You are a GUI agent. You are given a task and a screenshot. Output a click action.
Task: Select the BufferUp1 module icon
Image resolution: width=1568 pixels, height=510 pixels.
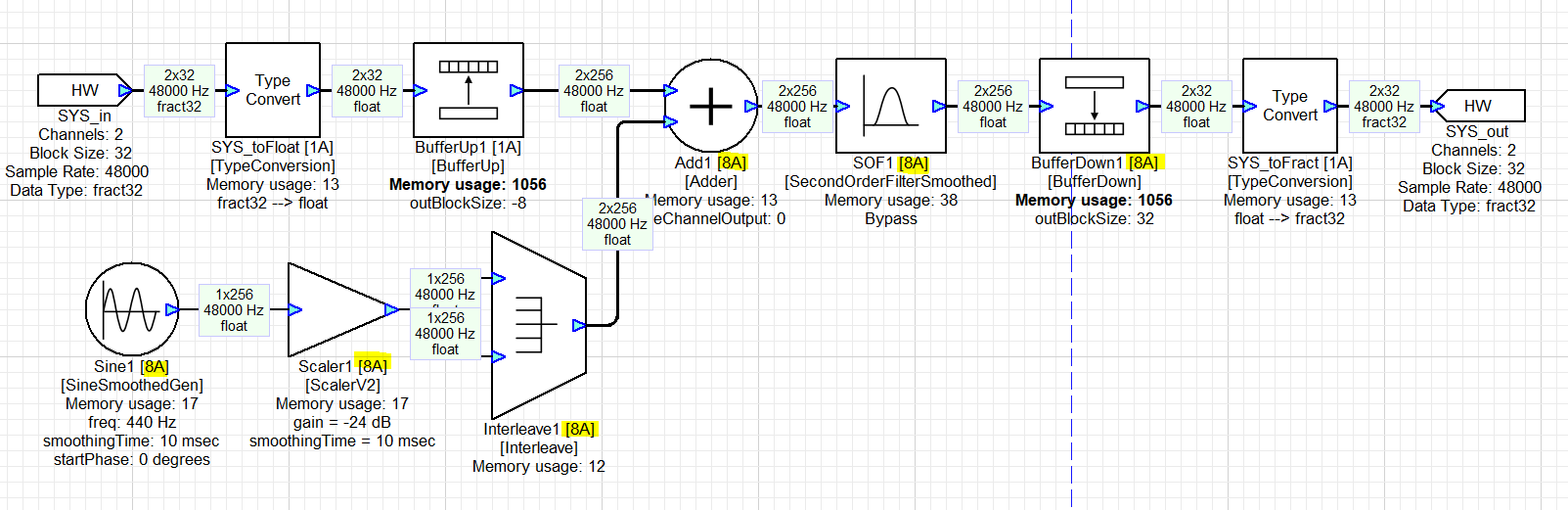point(469,90)
